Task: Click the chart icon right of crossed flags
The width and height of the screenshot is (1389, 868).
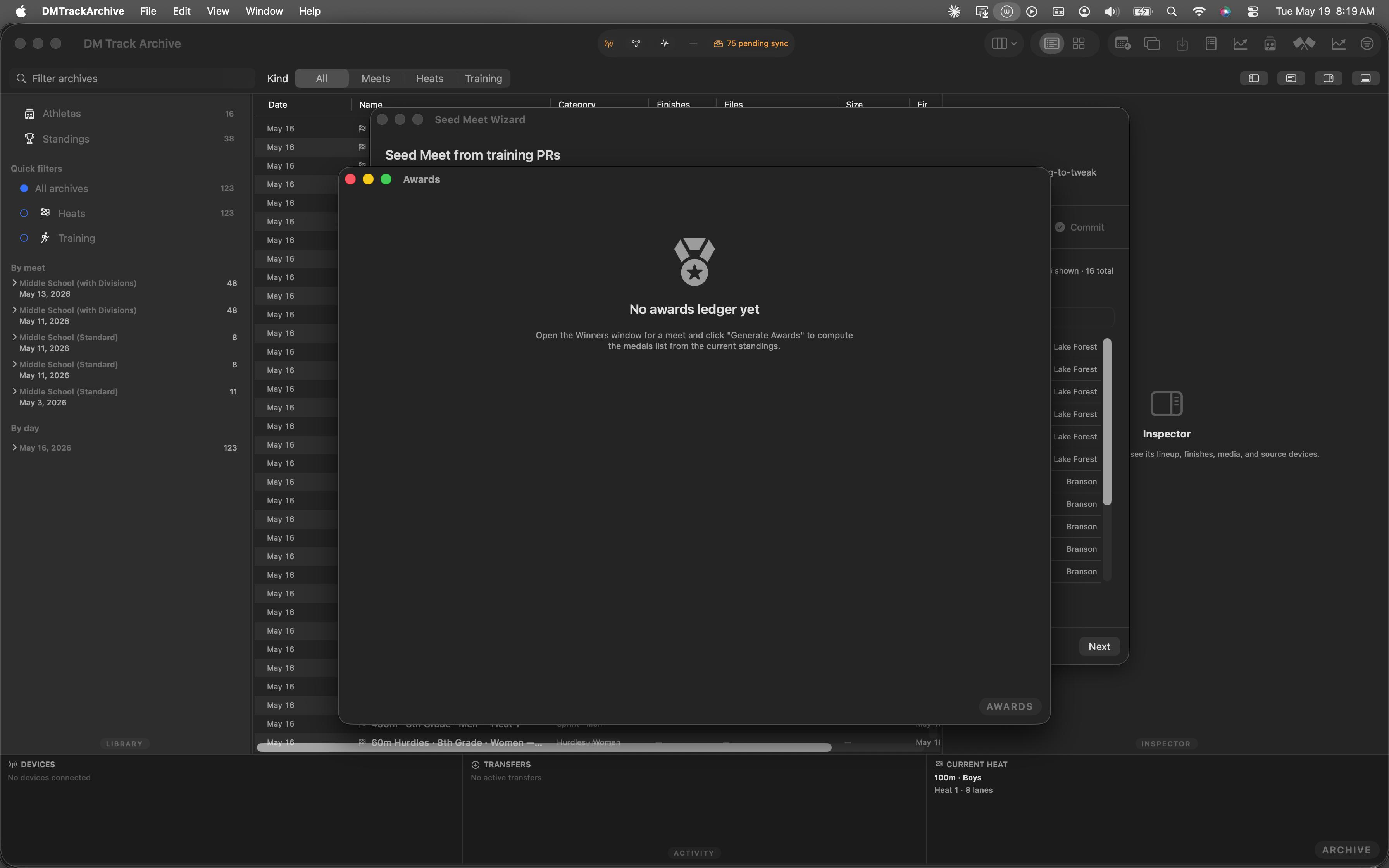Action: [1339, 44]
